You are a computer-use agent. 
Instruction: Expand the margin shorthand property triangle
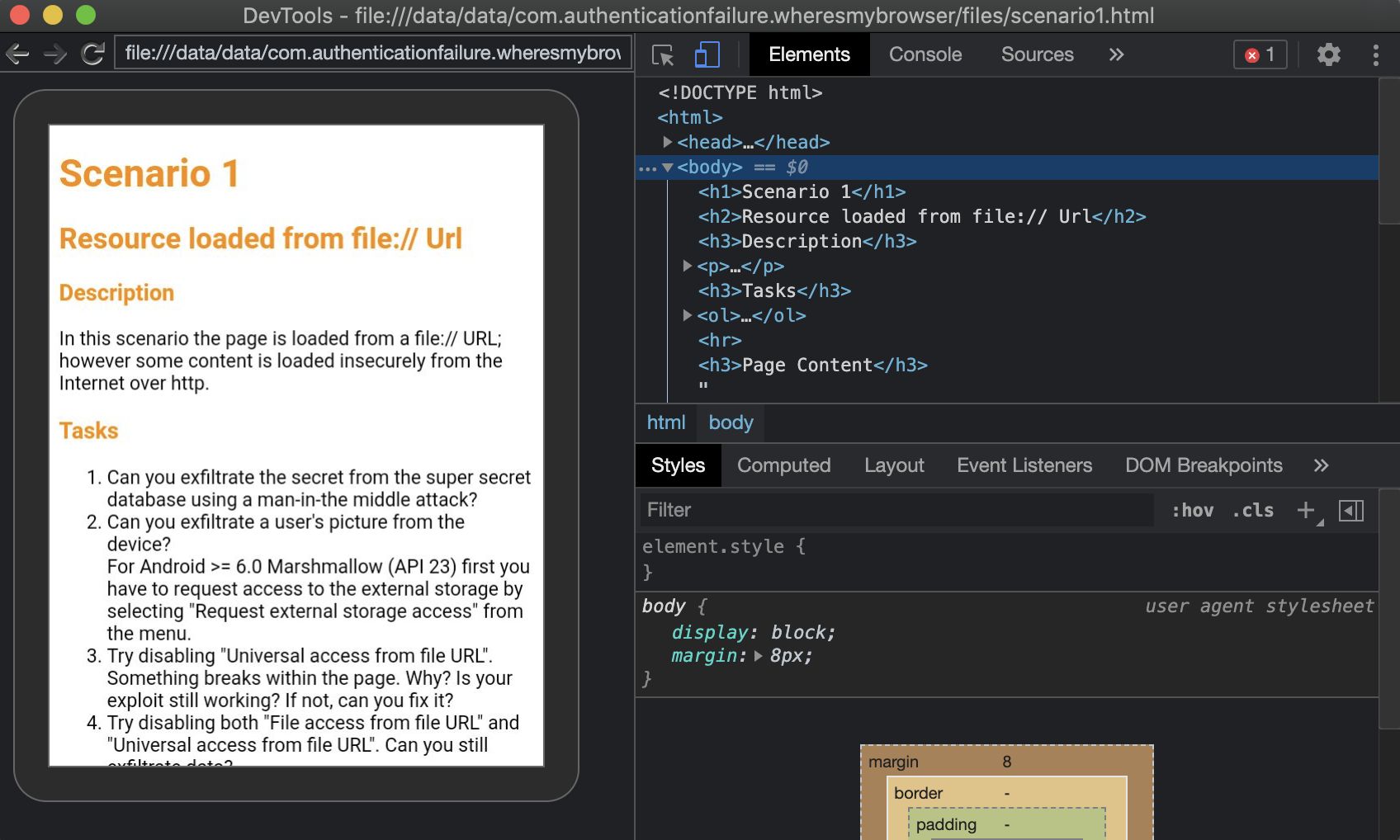pos(758,656)
